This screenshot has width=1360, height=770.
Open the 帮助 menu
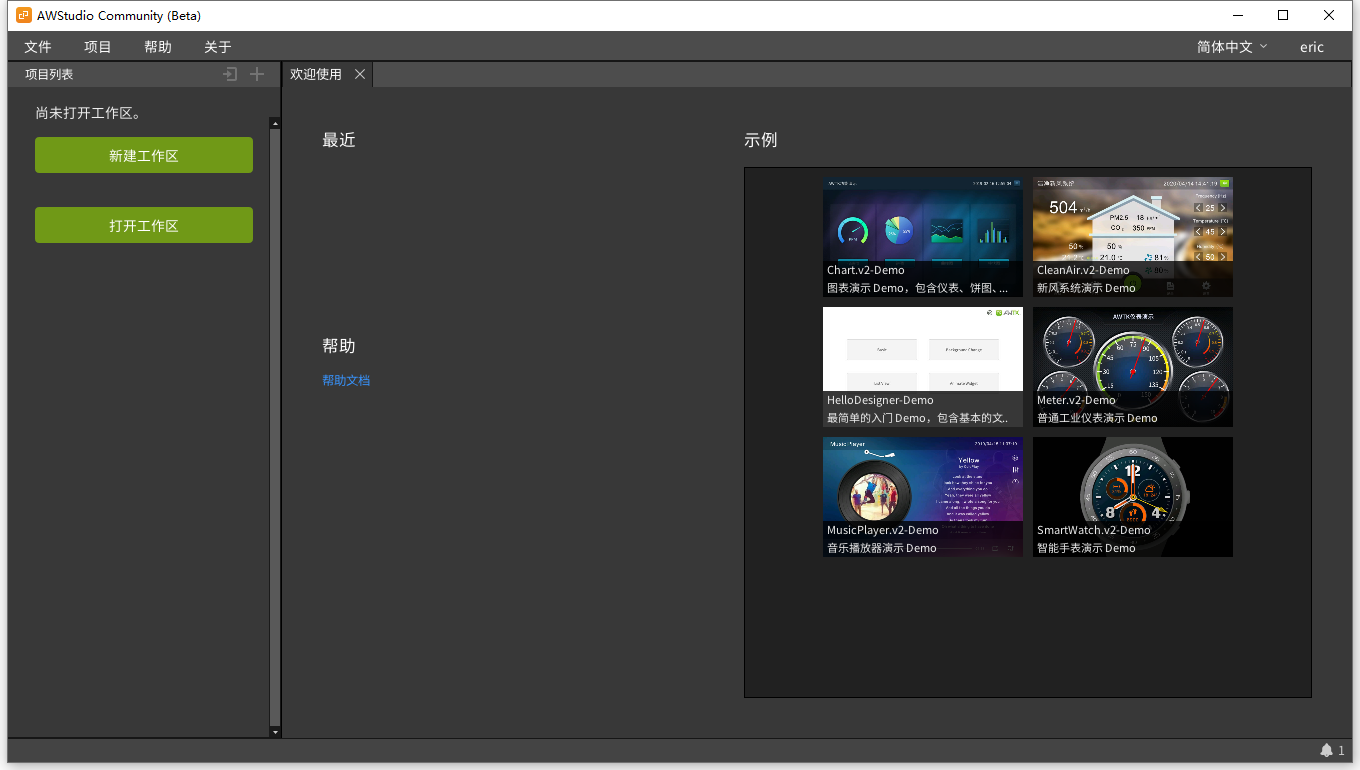click(158, 47)
